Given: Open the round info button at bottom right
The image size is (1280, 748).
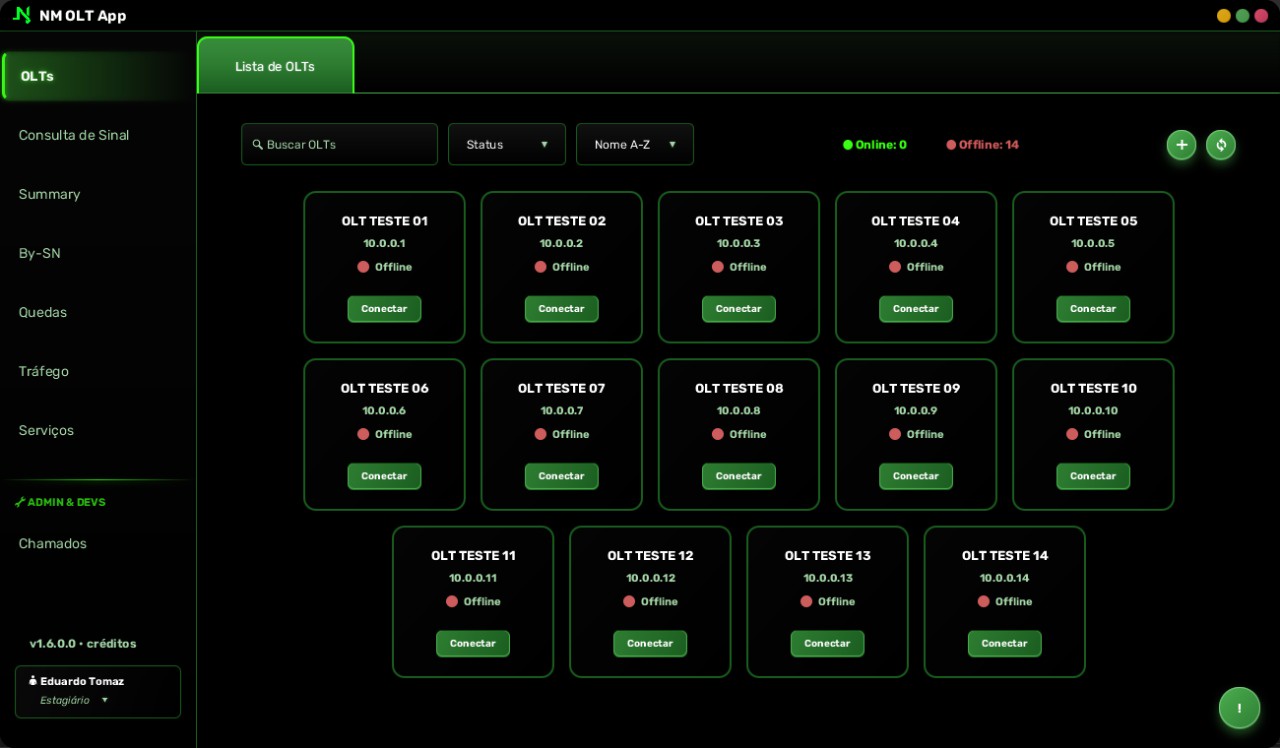Looking at the screenshot, I should click(1240, 708).
